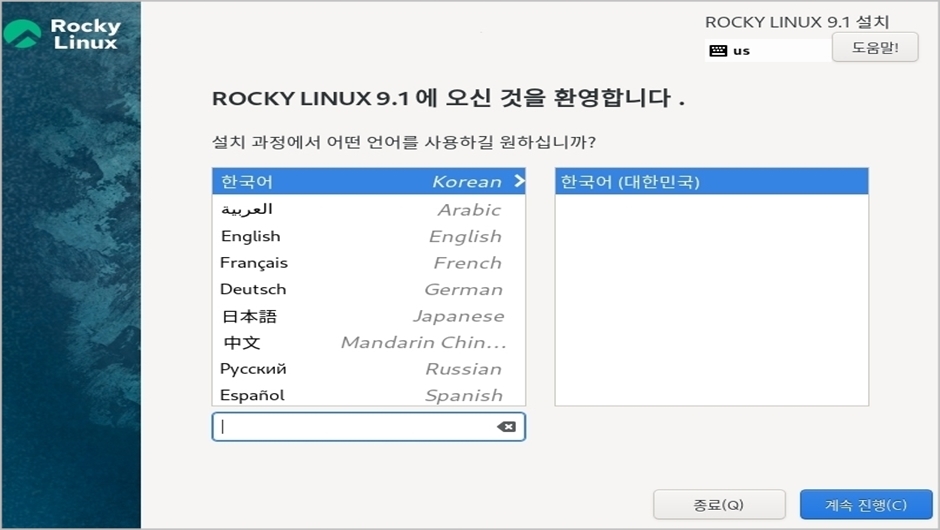Select the 中文 Mandarin Chinese row
This screenshot has height=530, width=940.
coord(369,342)
